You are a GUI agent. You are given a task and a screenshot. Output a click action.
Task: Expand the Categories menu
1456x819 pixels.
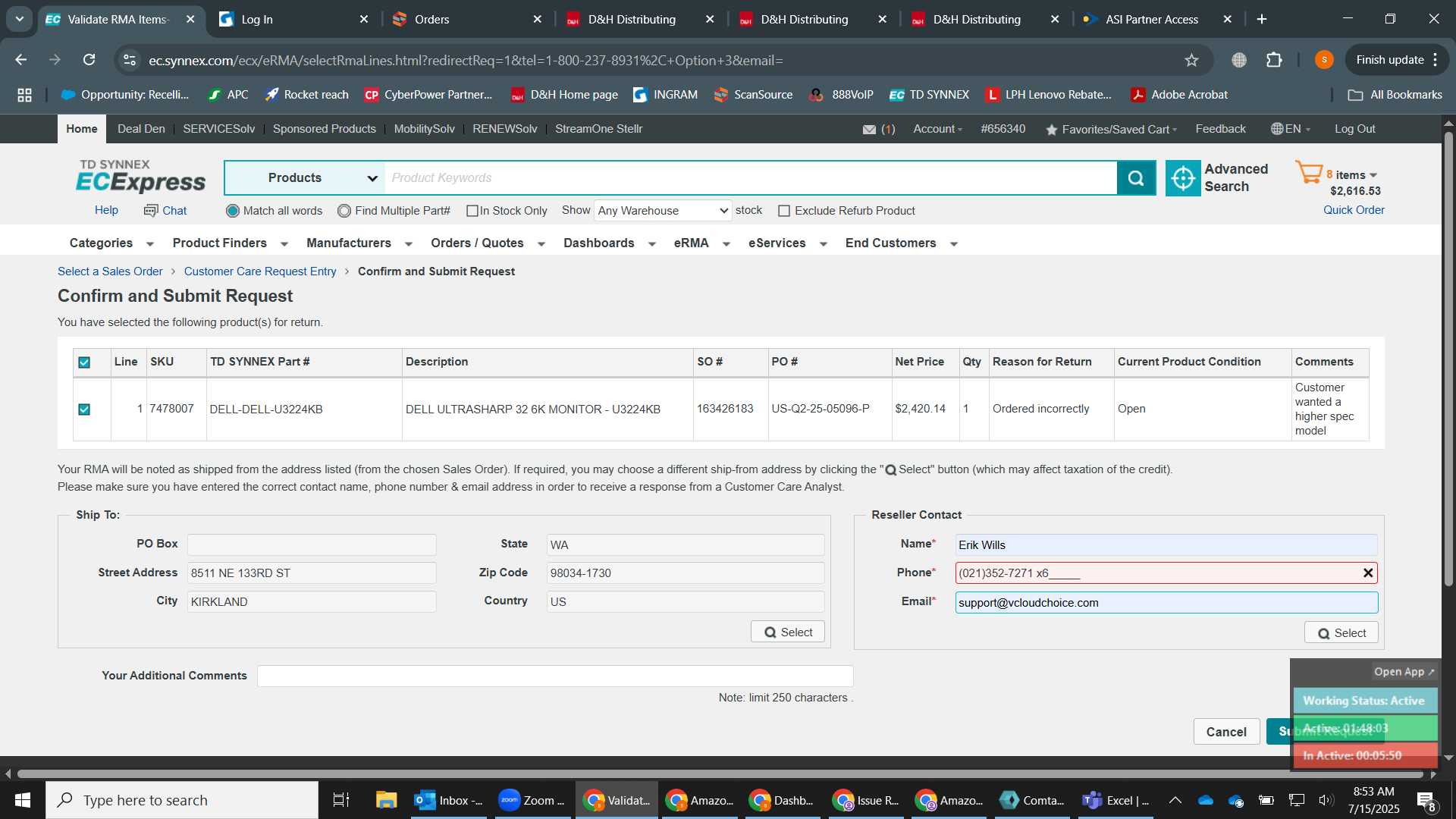pyautogui.click(x=111, y=243)
